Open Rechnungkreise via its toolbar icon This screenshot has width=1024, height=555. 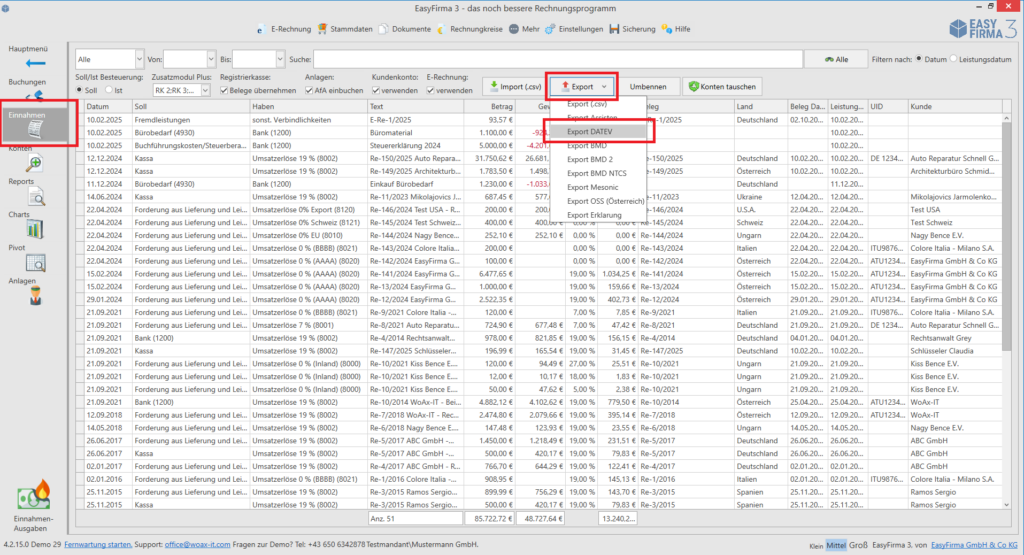click(442, 29)
